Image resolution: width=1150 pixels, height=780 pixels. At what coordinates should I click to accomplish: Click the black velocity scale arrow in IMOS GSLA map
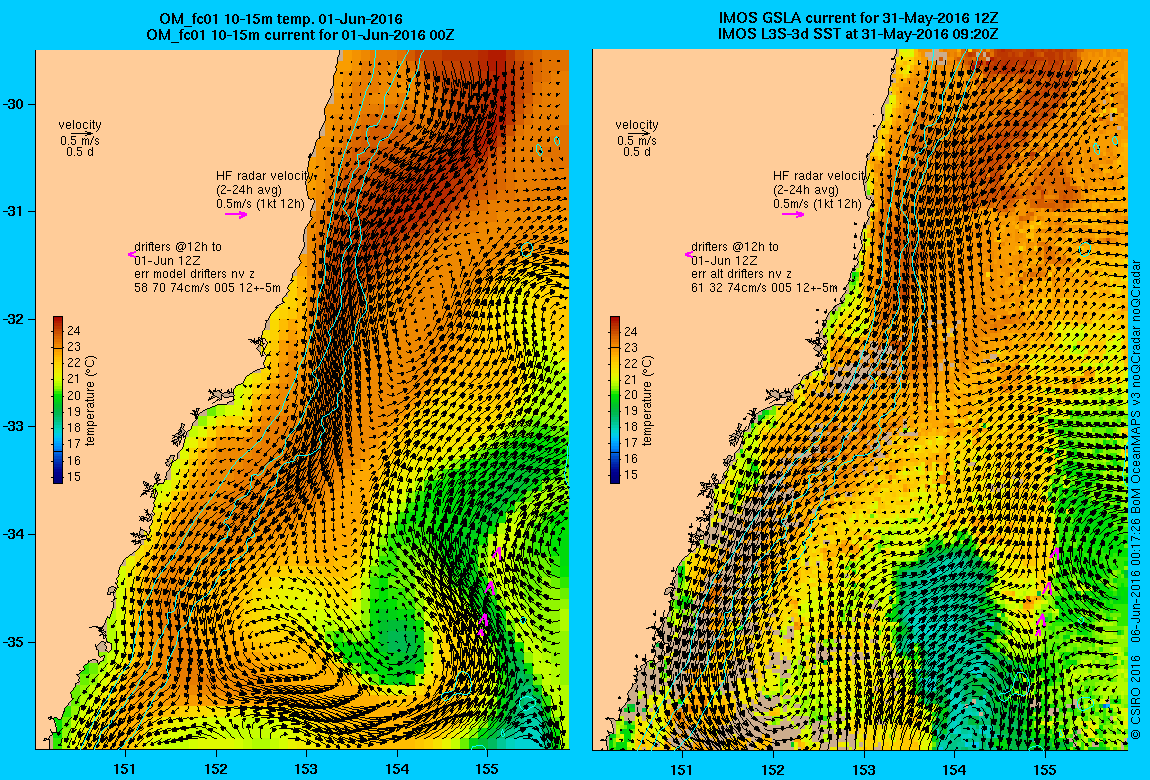coord(639,133)
